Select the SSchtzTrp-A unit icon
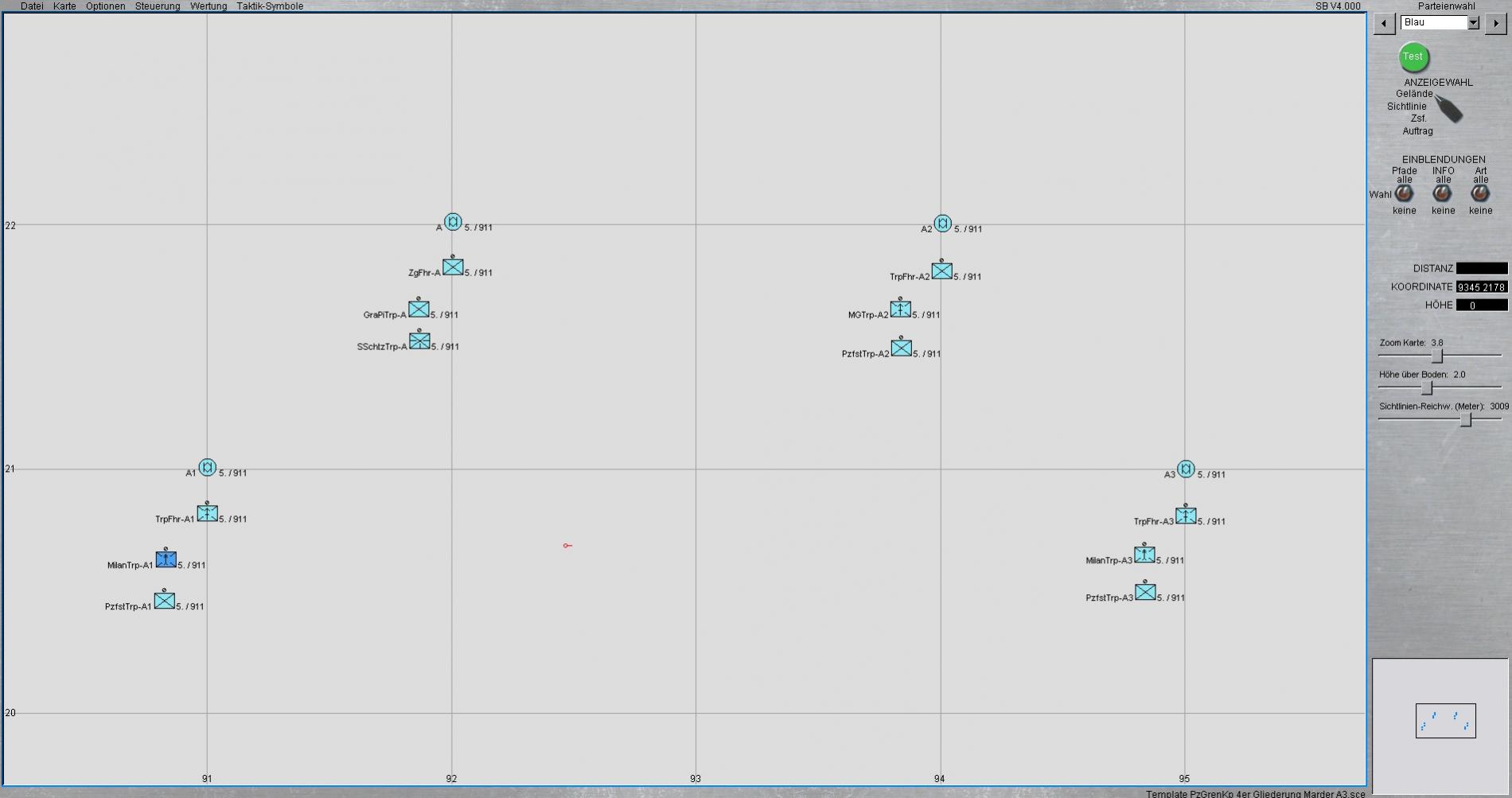 coord(419,341)
